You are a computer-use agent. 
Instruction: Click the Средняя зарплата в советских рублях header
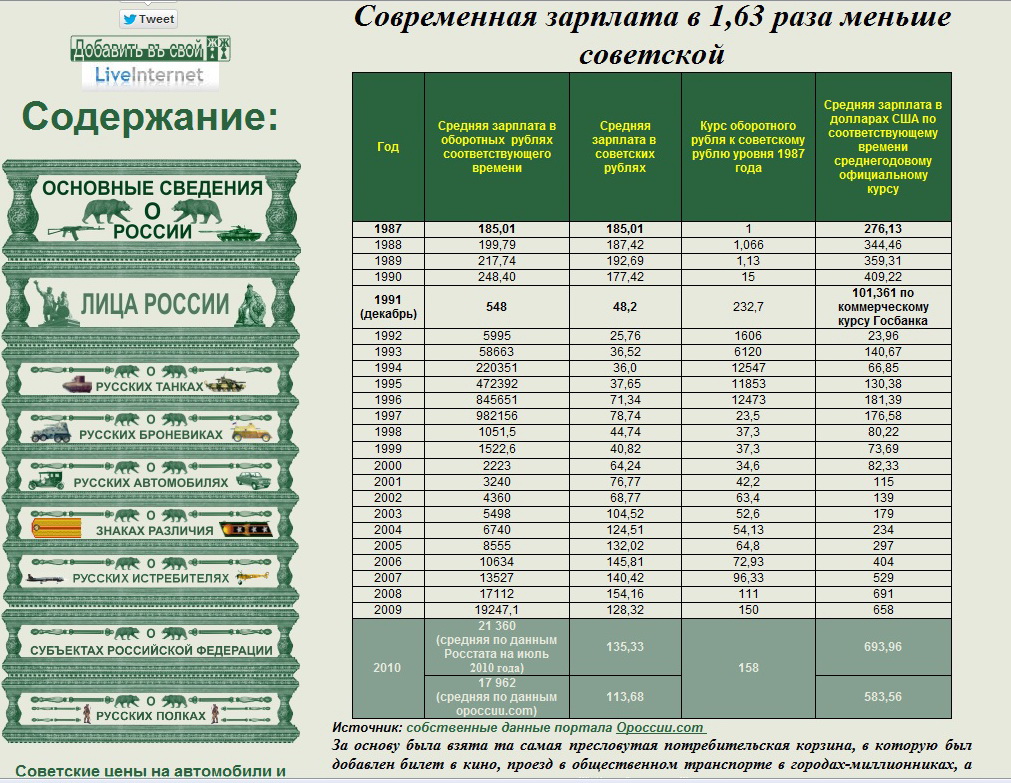point(625,146)
